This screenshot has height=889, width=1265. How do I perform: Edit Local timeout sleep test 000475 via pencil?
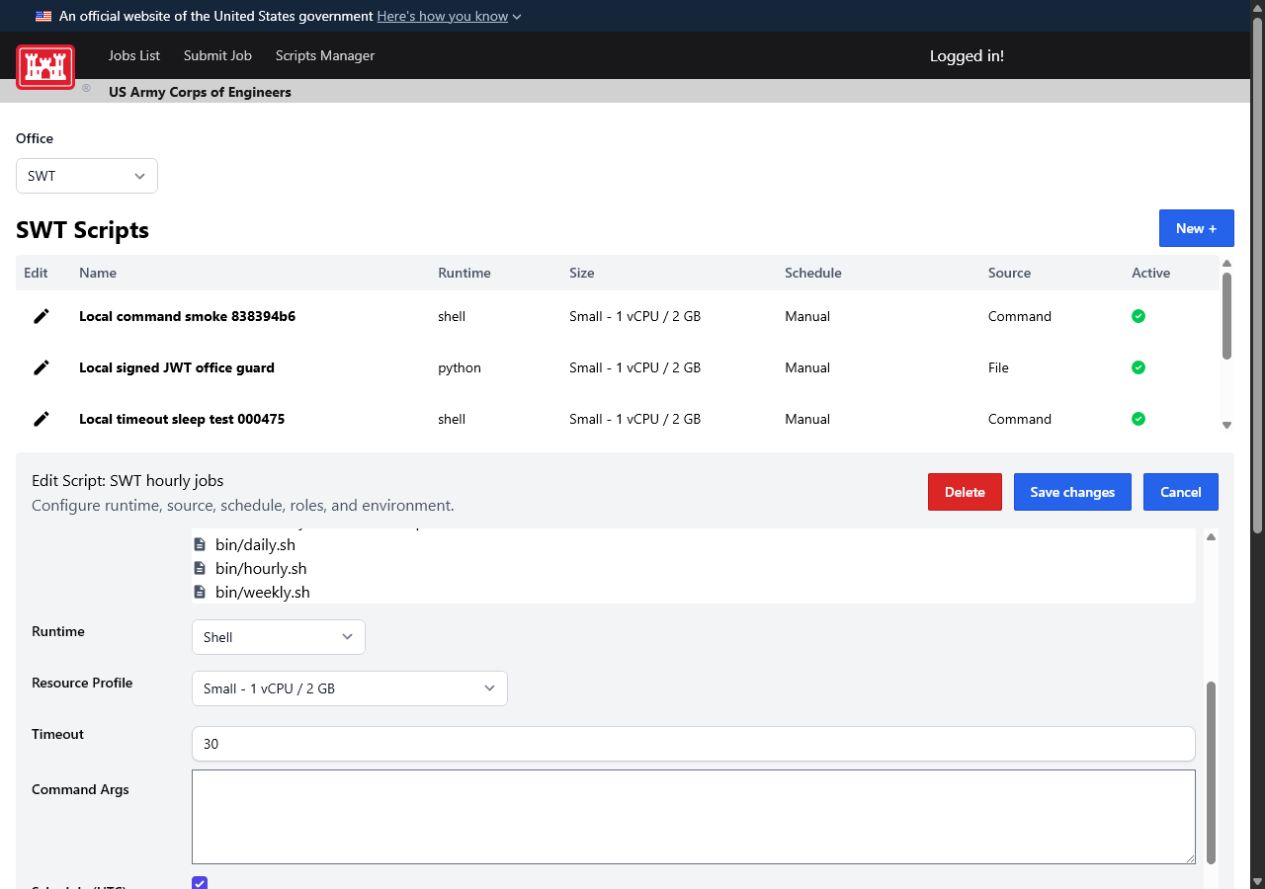tap(41, 419)
